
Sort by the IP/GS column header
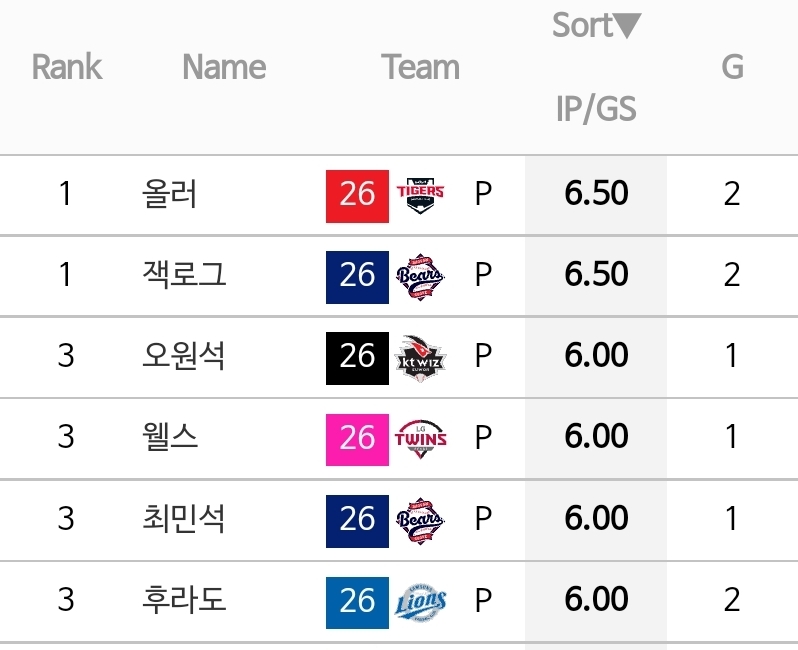pos(596,108)
